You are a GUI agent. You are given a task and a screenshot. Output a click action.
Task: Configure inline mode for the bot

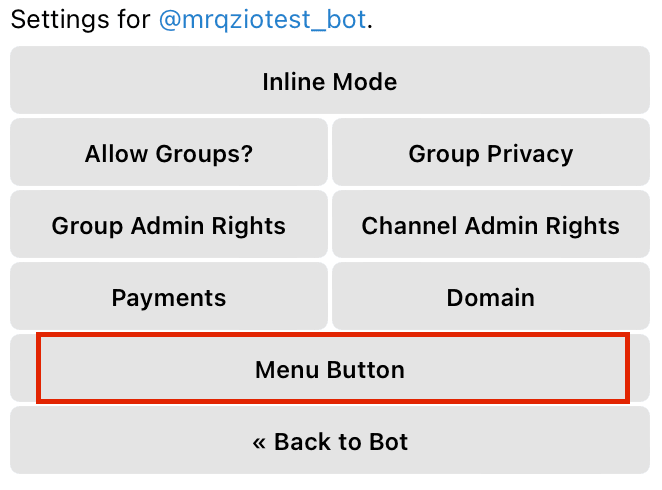[x=330, y=80]
